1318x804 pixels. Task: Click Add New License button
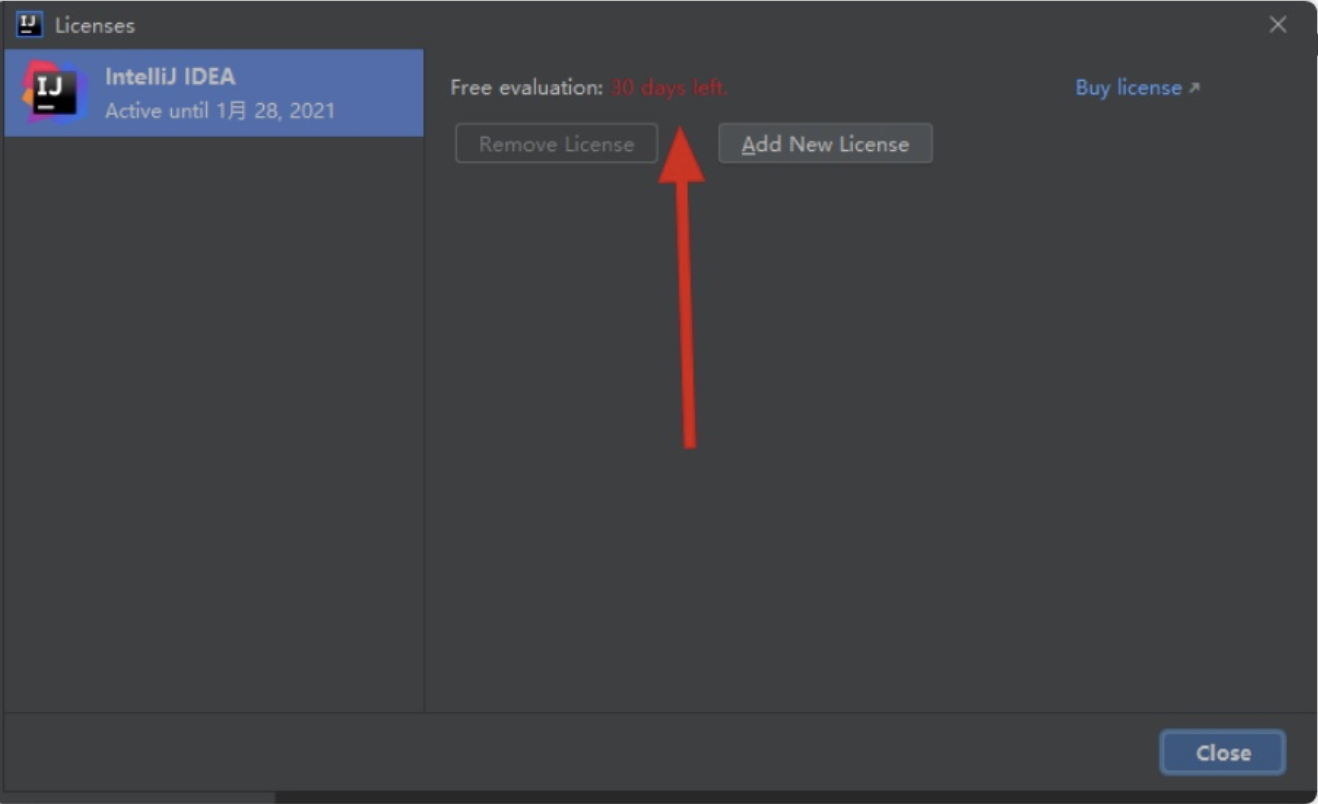click(x=825, y=144)
